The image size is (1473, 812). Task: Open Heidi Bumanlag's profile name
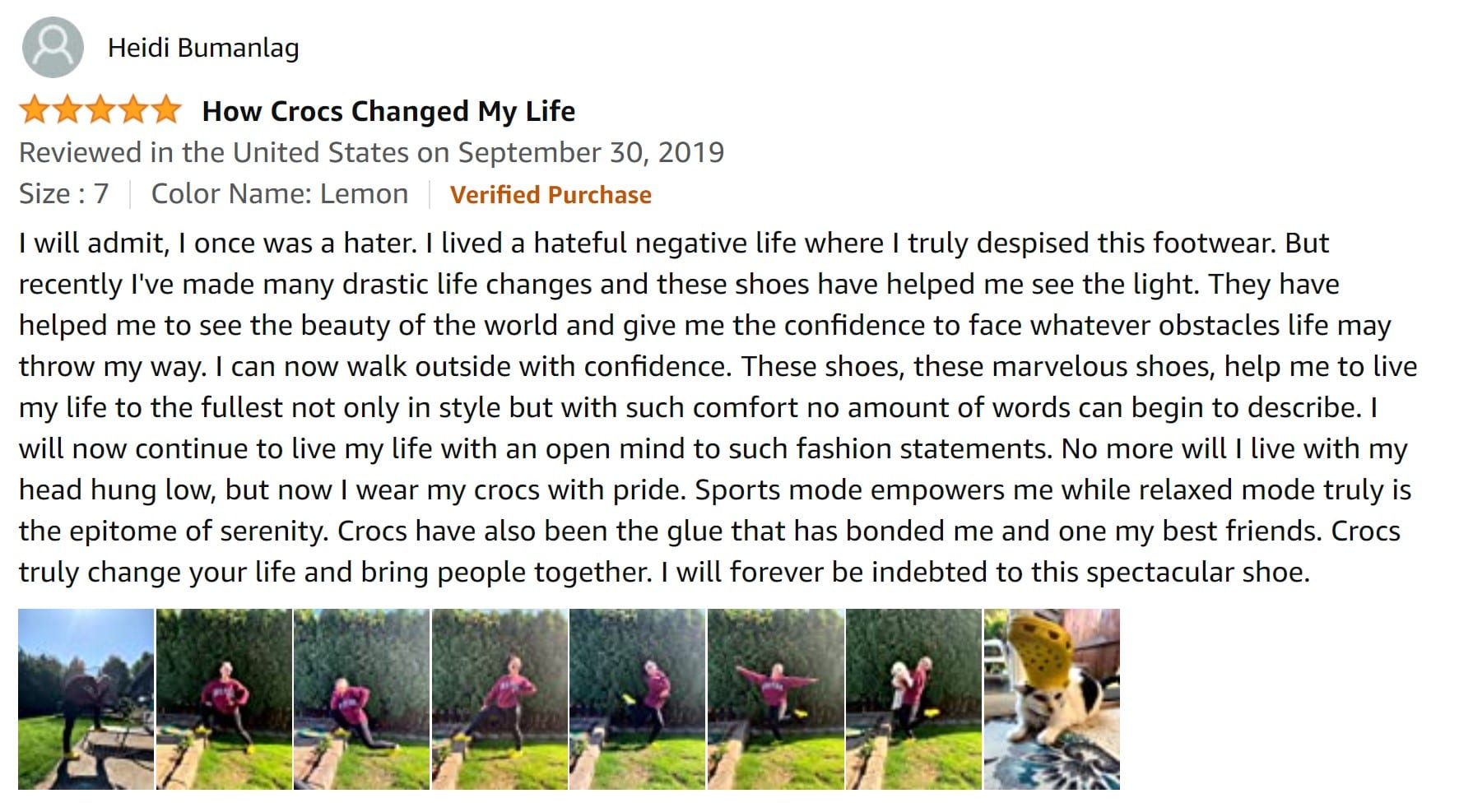tap(203, 48)
